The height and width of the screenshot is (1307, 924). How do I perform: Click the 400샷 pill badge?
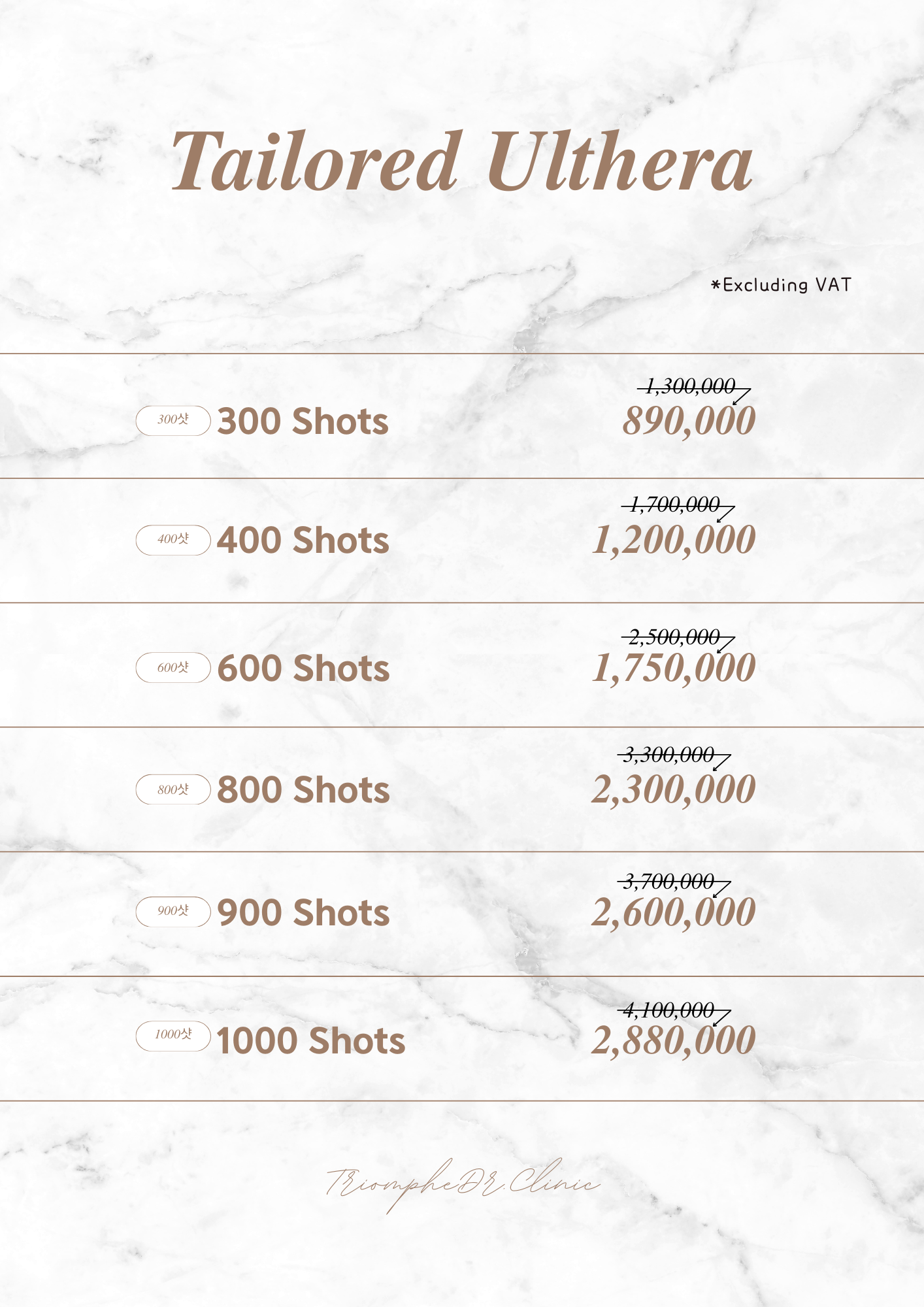pyautogui.click(x=173, y=540)
